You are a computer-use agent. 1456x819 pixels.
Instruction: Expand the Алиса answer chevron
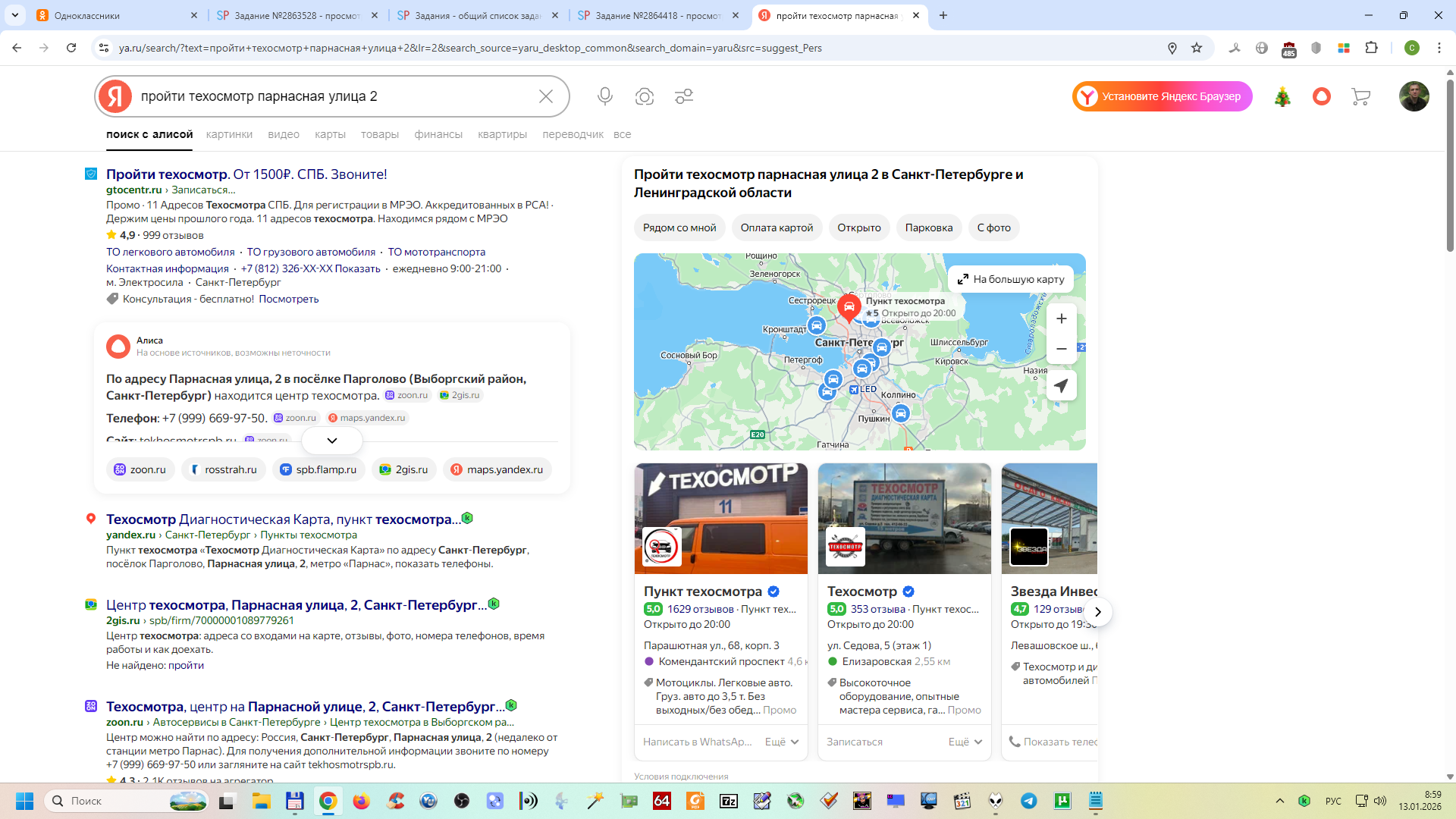(x=331, y=441)
